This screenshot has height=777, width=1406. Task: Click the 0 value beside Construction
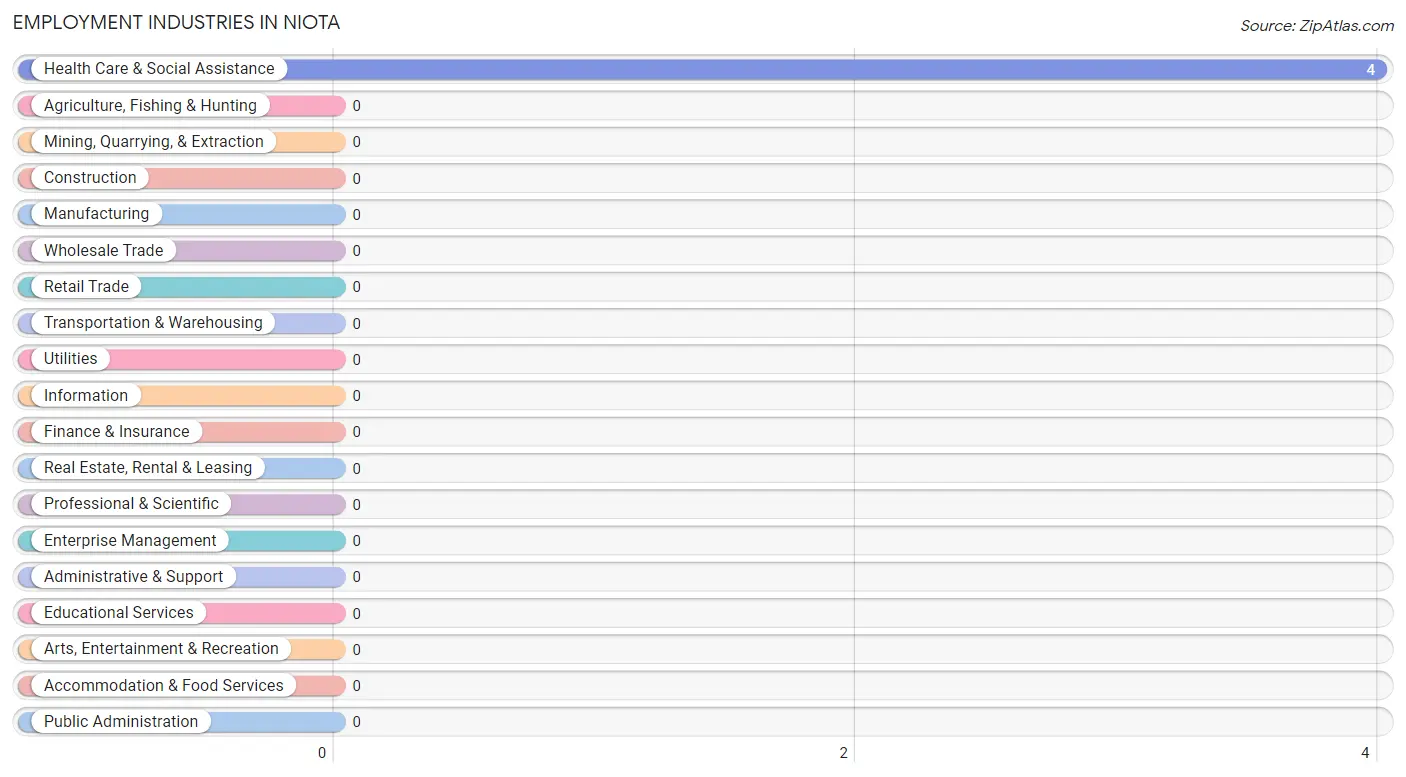[356, 179]
